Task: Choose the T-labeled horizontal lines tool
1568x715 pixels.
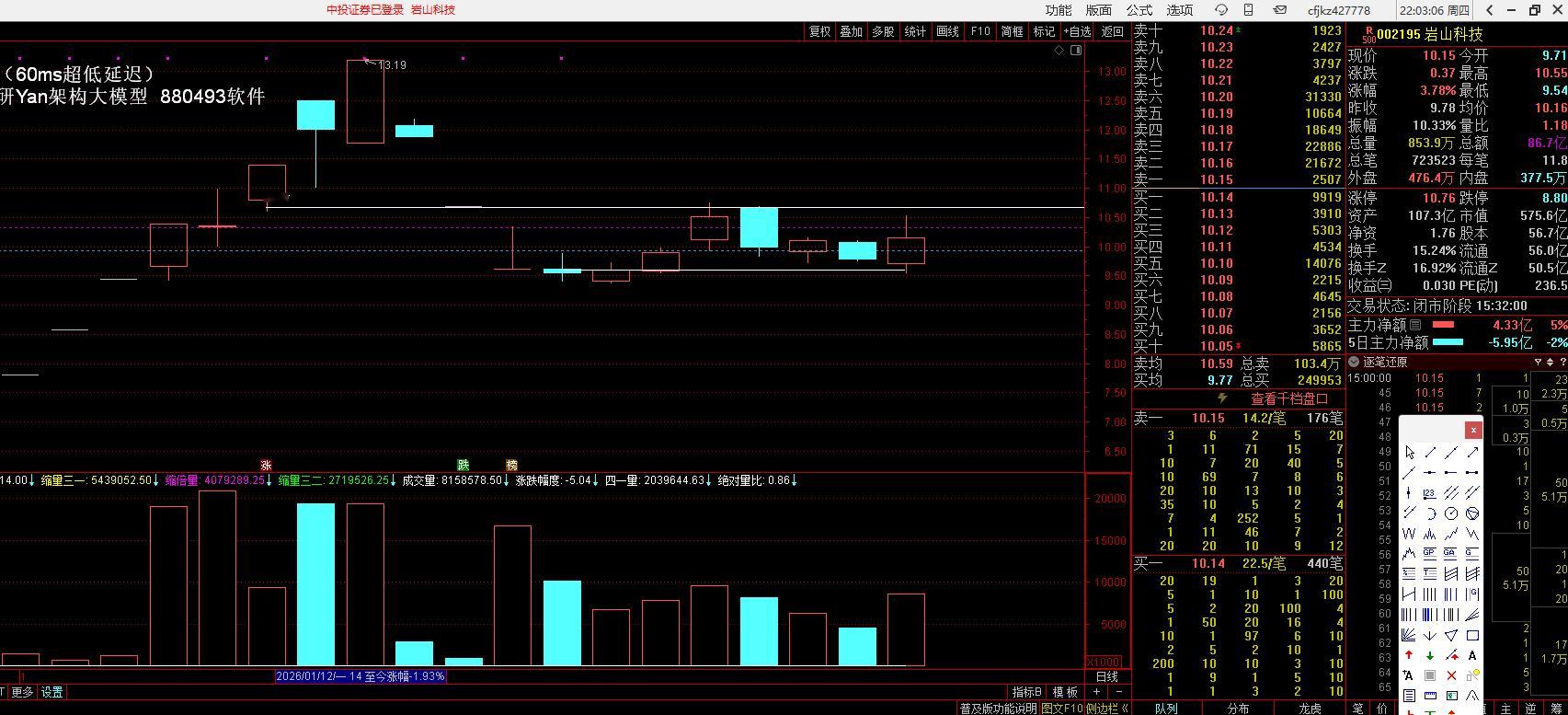Action: click(x=1430, y=574)
